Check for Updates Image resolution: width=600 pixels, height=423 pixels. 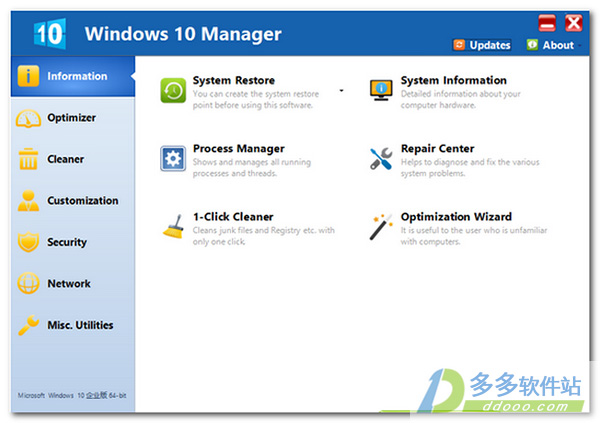pos(482,45)
